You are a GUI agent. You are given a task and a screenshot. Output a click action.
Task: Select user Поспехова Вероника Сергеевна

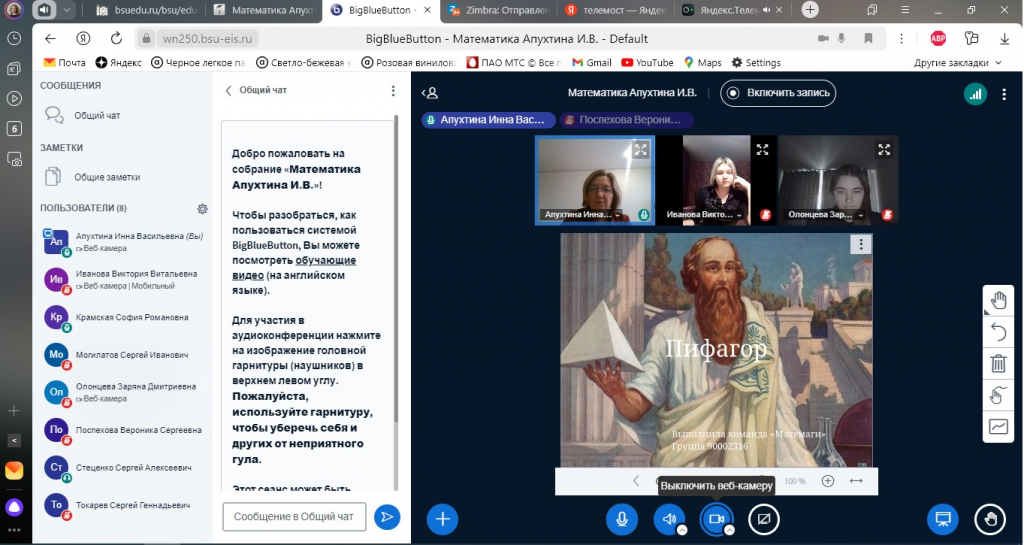tap(124, 430)
